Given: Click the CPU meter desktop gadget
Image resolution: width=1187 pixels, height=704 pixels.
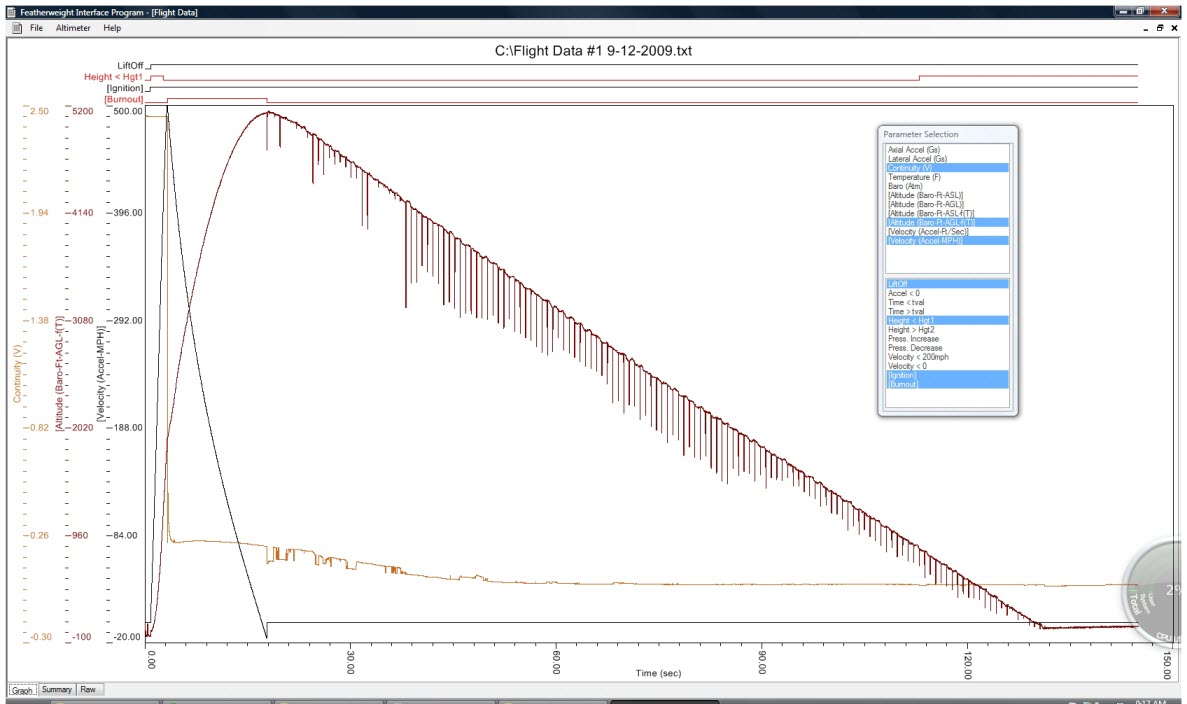Looking at the screenshot, I should [1152, 594].
